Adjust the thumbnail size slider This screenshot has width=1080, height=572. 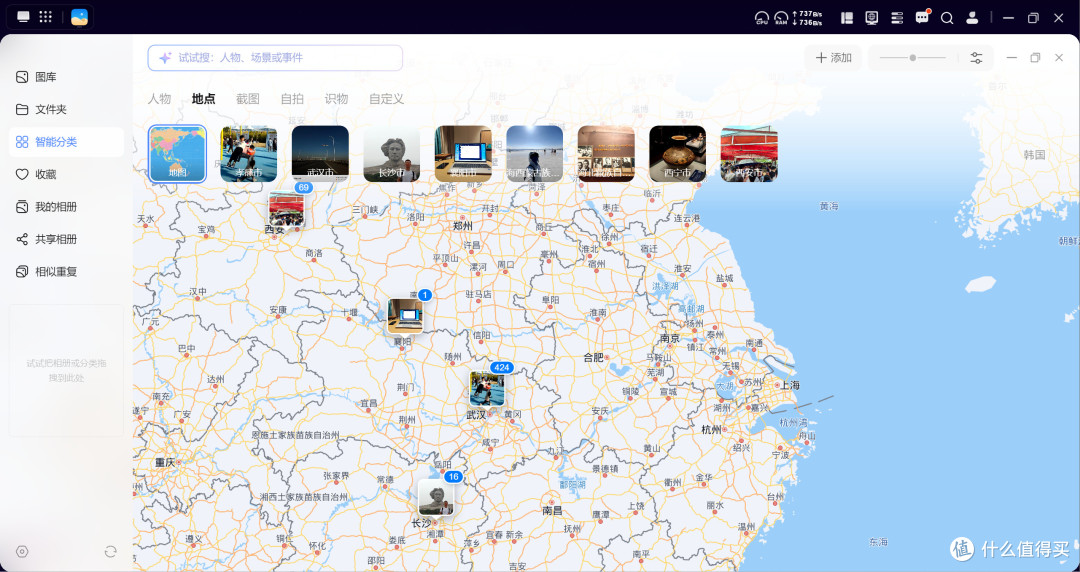point(913,58)
